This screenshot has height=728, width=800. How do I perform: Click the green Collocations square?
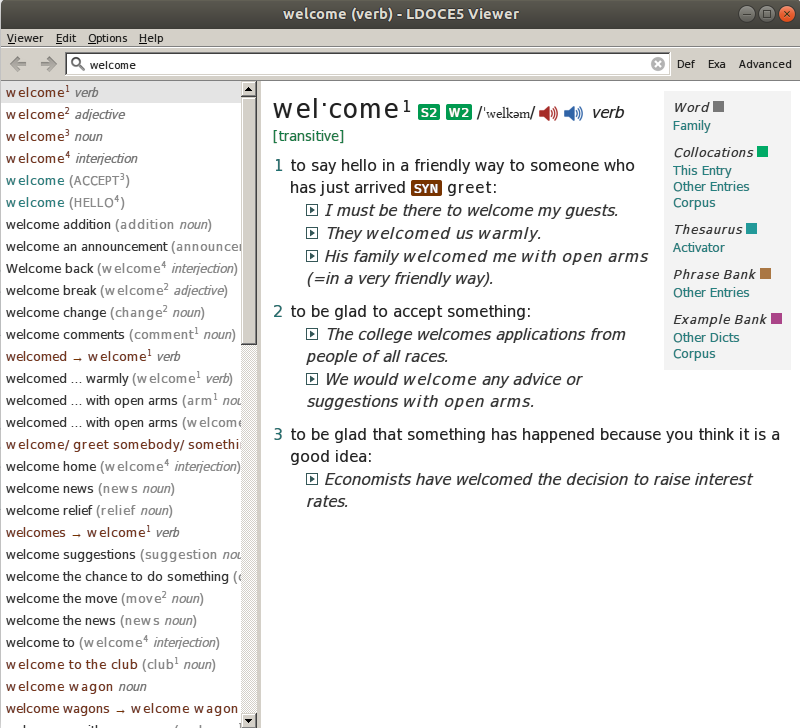(x=763, y=152)
